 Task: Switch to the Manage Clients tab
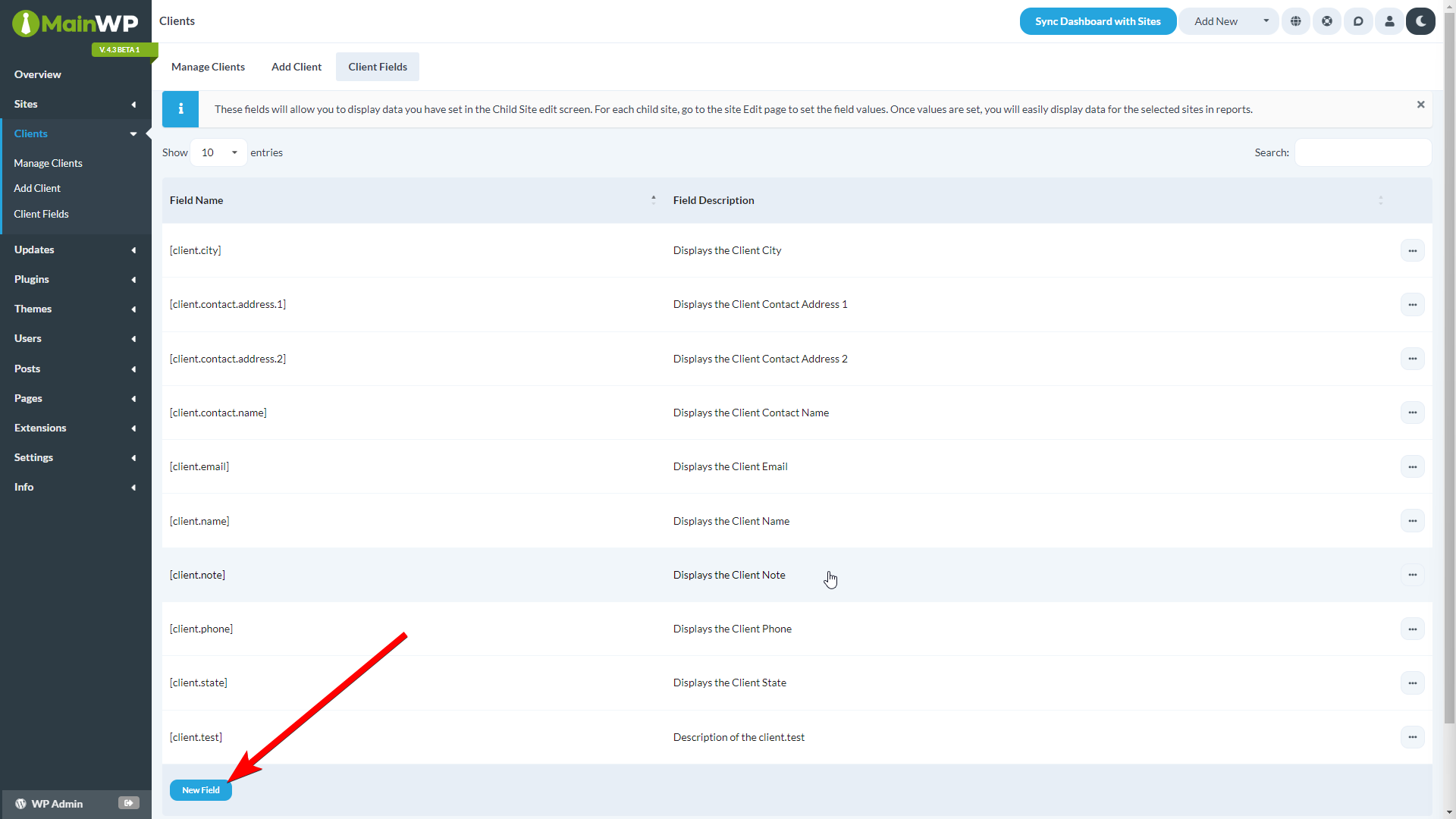(x=208, y=67)
